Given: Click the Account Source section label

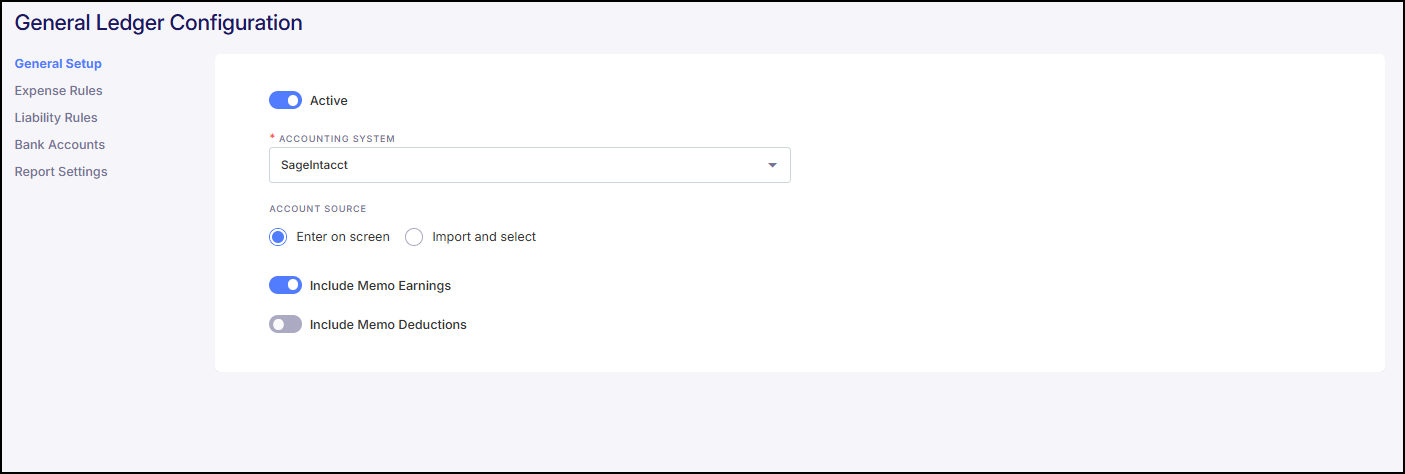Looking at the screenshot, I should (x=318, y=209).
